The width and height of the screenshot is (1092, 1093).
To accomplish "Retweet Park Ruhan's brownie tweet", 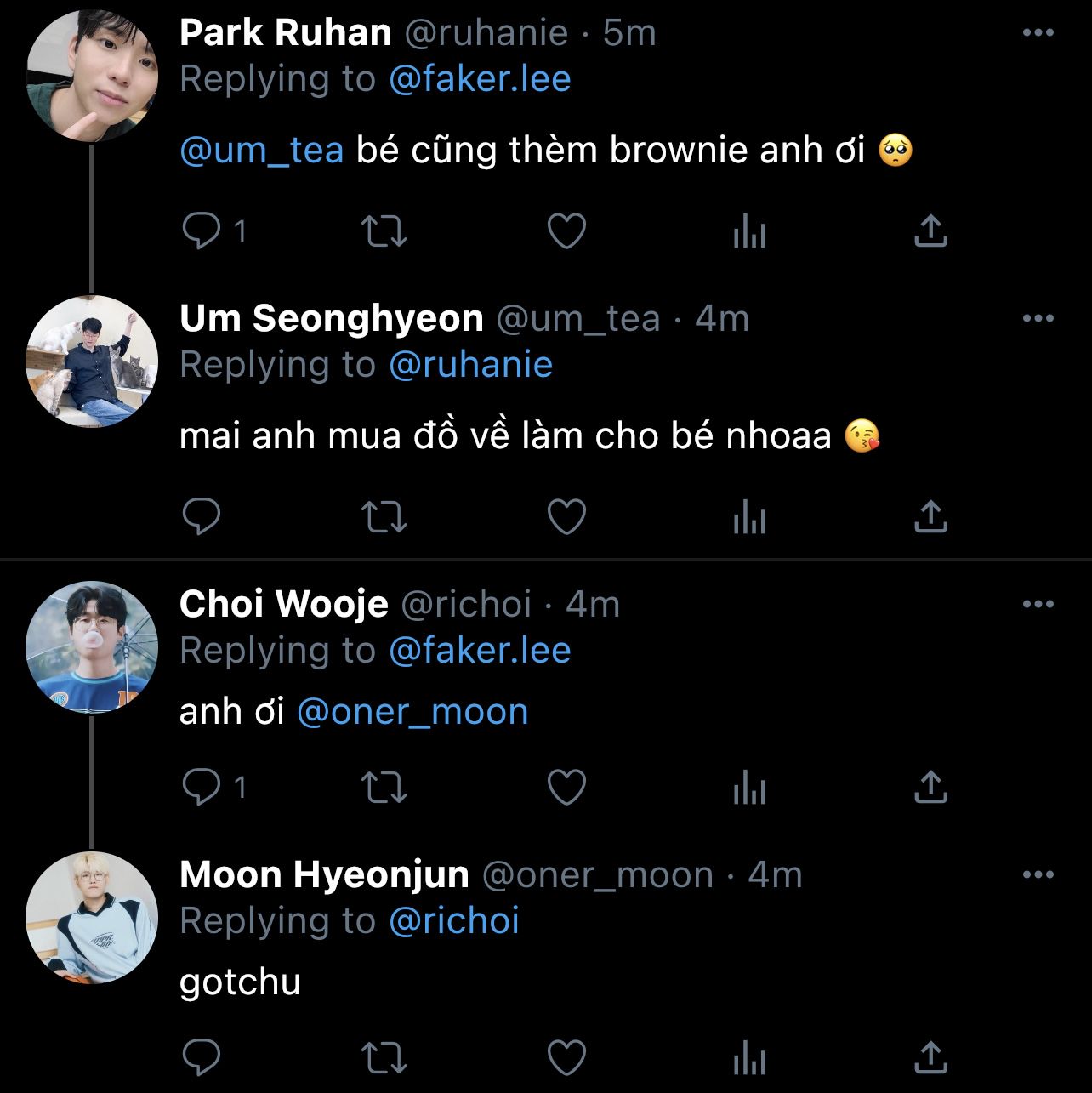I will click(384, 231).
